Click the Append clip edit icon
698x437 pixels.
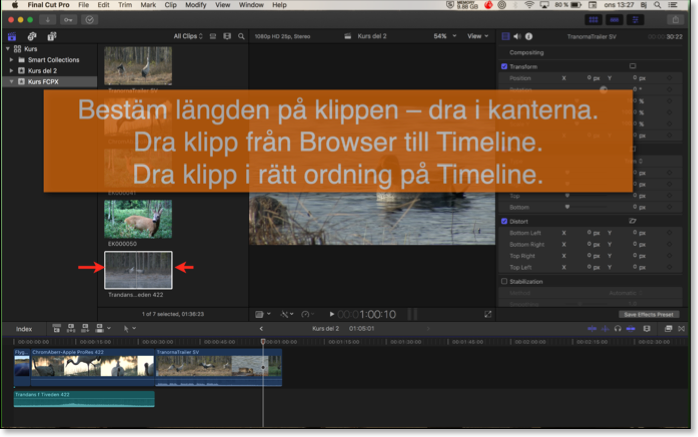click(x=85, y=328)
